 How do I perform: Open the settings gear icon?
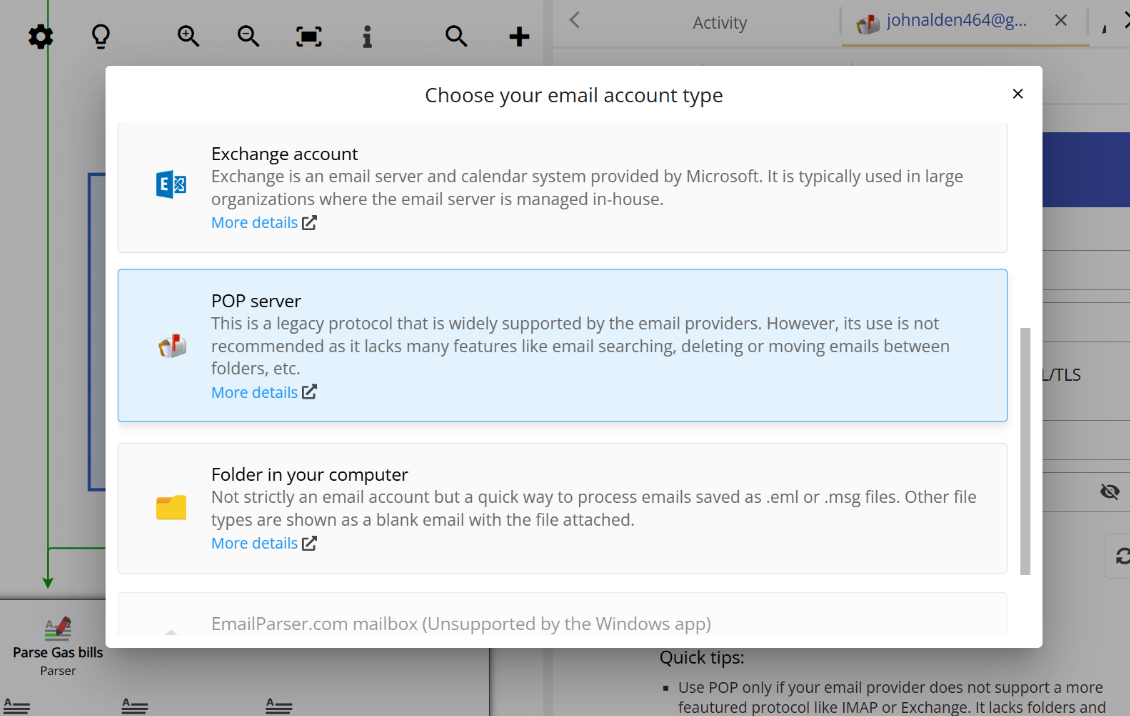[x=40, y=36]
